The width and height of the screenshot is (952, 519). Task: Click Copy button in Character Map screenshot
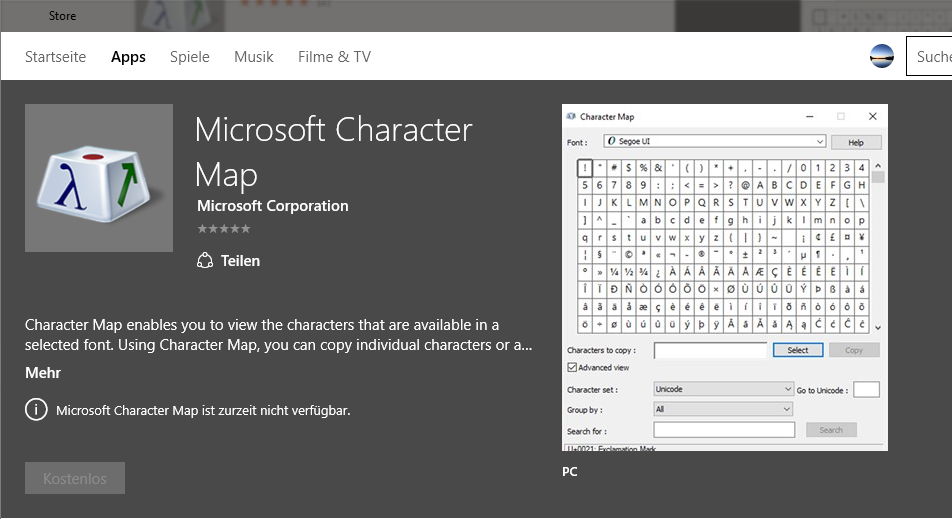point(854,350)
